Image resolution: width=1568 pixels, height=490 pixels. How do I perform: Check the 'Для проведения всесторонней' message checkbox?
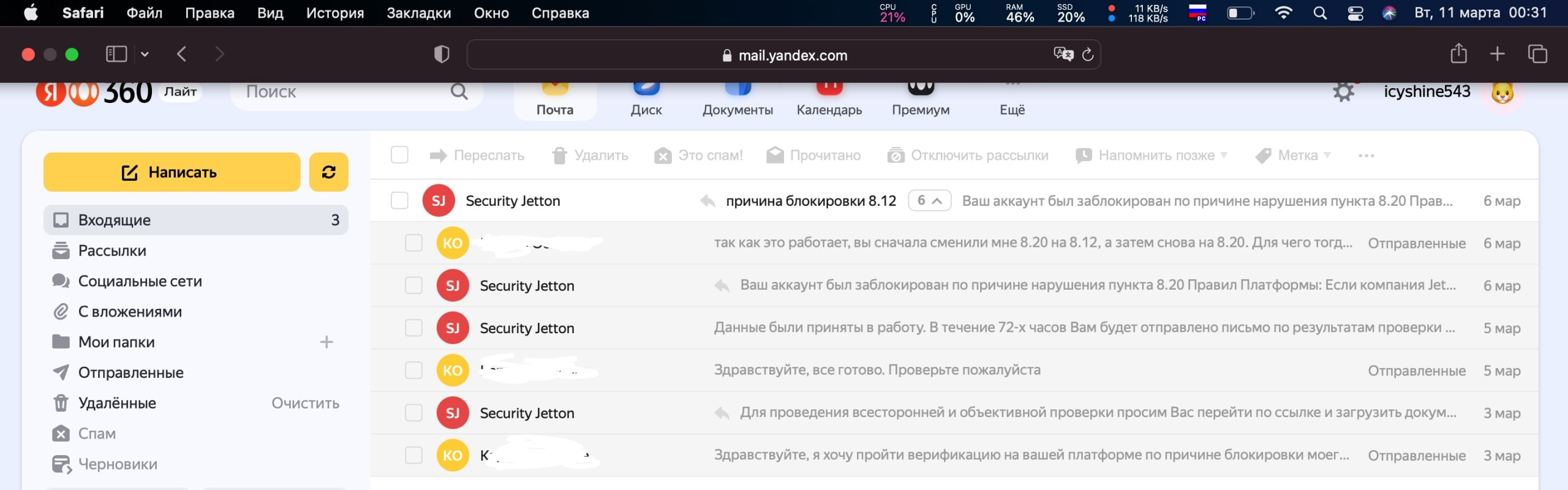click(413, 413)
